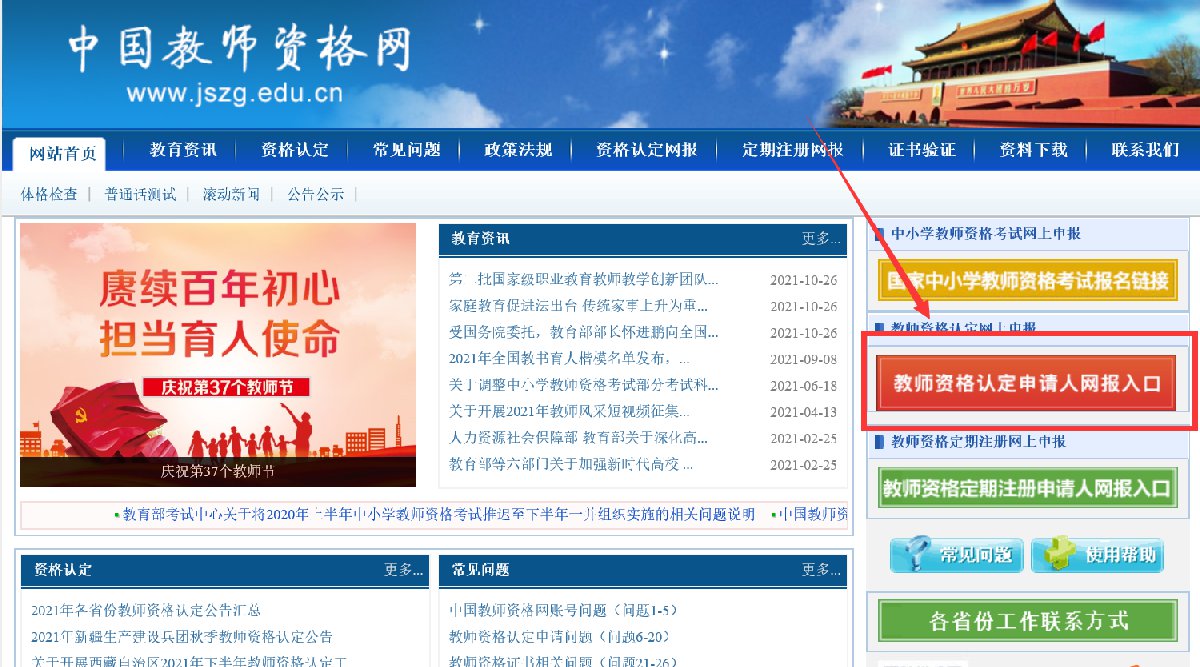Open 2021年各省份教师资格认定公告汇总 link

click(x=146, y=610)
